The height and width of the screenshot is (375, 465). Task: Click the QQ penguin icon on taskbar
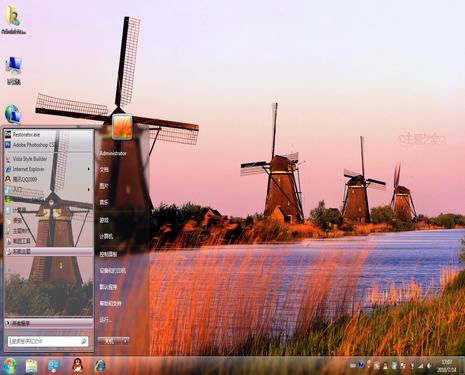77,366
